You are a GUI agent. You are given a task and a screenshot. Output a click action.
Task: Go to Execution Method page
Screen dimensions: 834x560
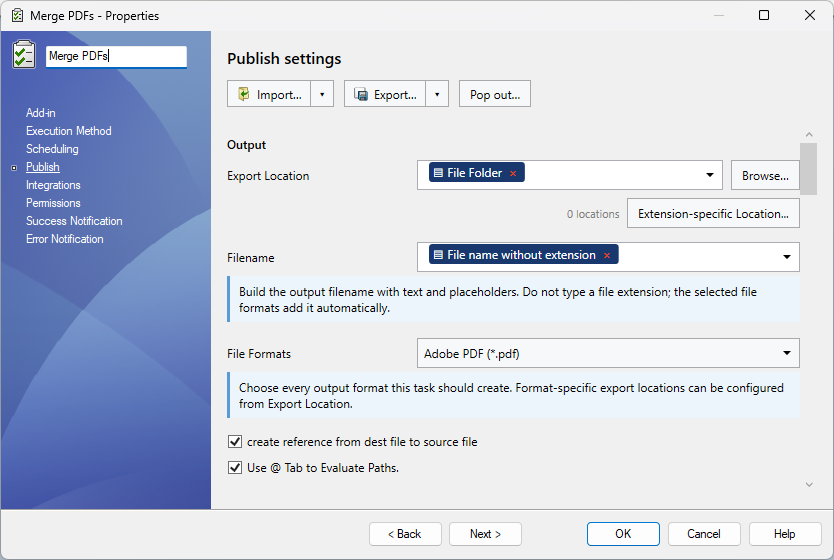(69, 131)
